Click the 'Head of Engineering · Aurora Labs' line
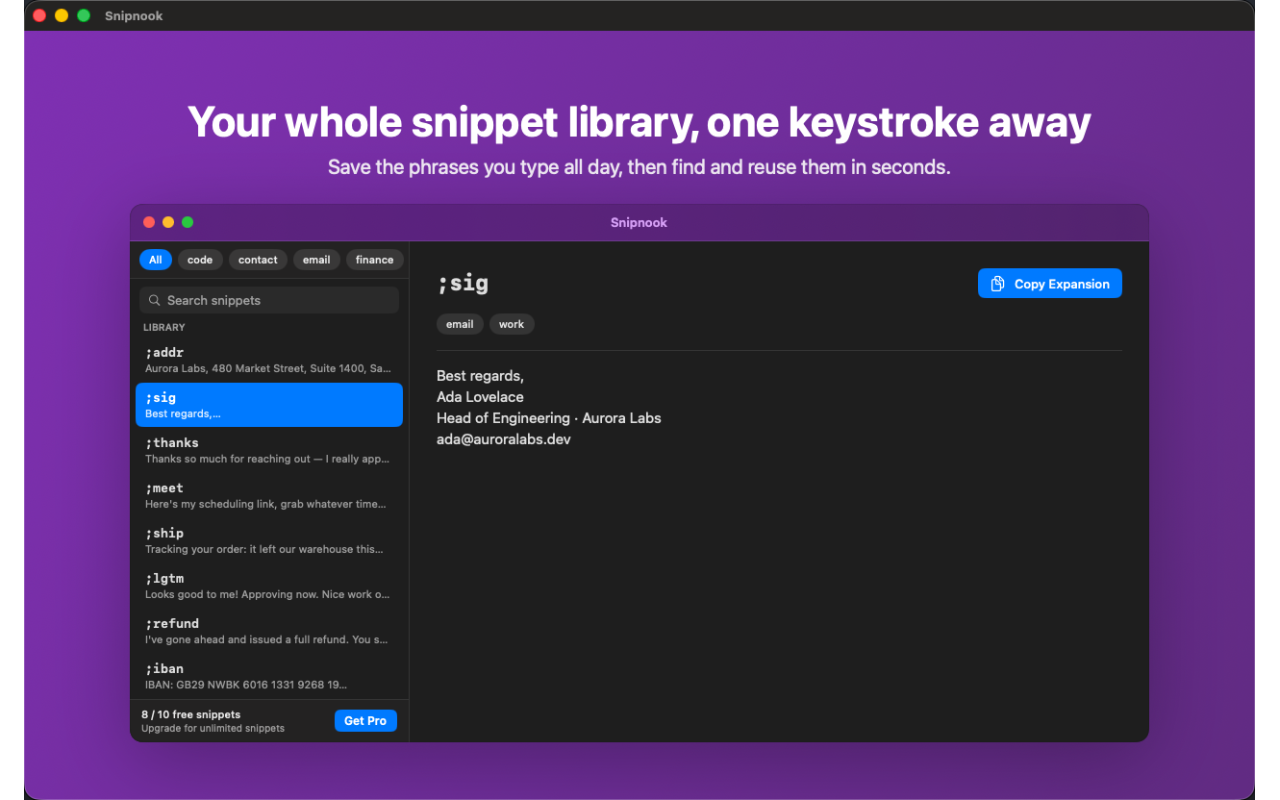 click(549, 418)
